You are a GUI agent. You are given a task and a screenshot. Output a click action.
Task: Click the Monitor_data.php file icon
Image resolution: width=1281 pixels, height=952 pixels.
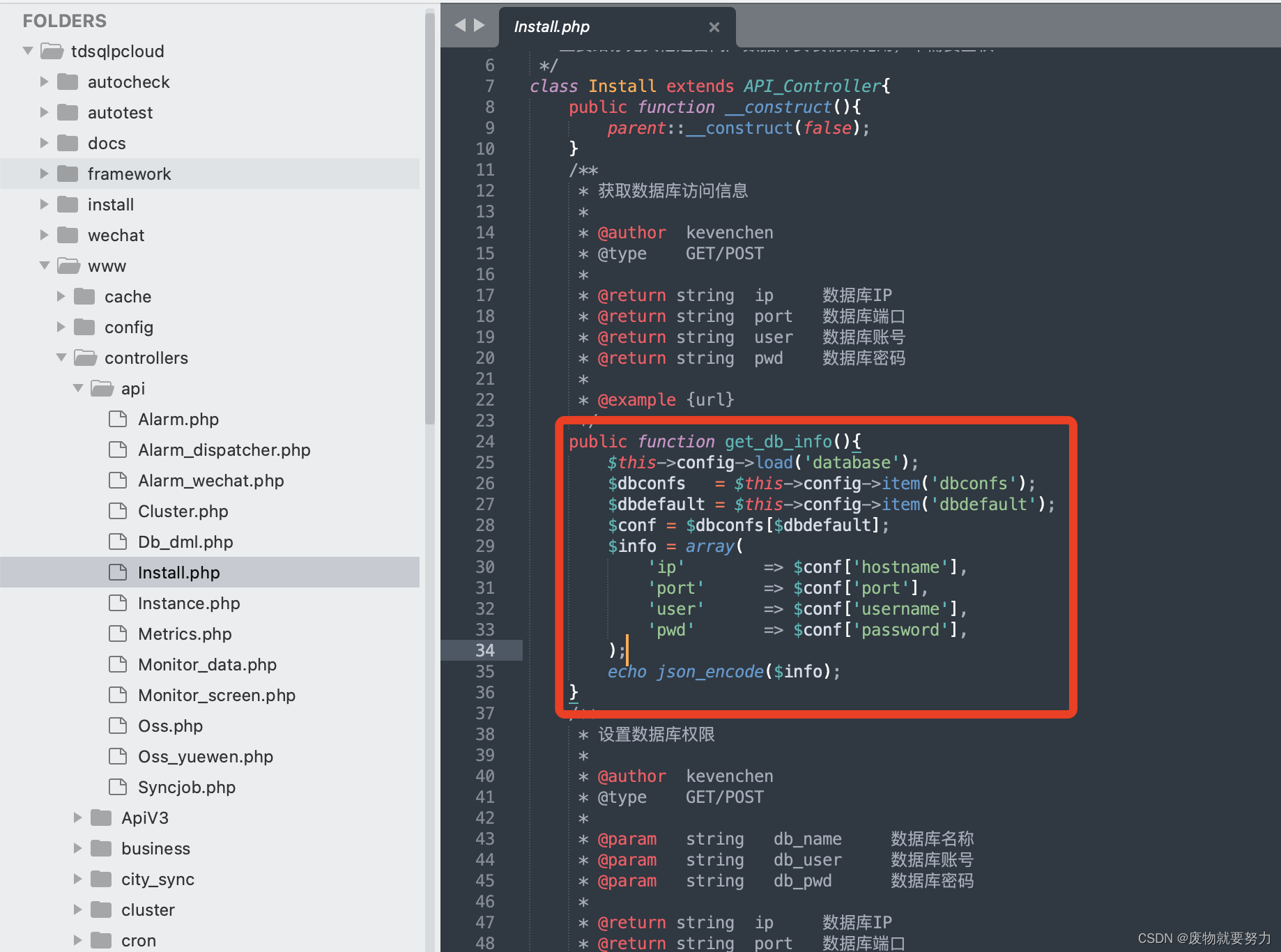[118, 664]
